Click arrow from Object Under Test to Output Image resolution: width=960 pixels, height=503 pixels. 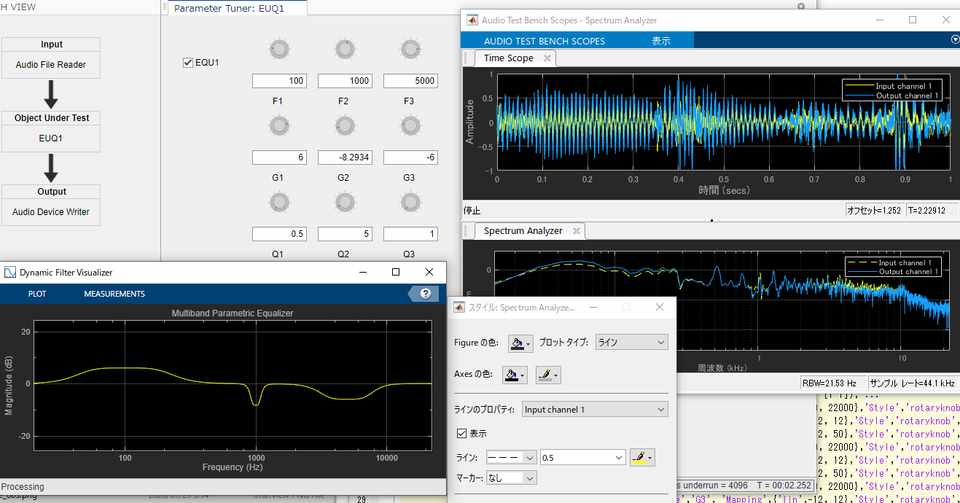point(51,168)
